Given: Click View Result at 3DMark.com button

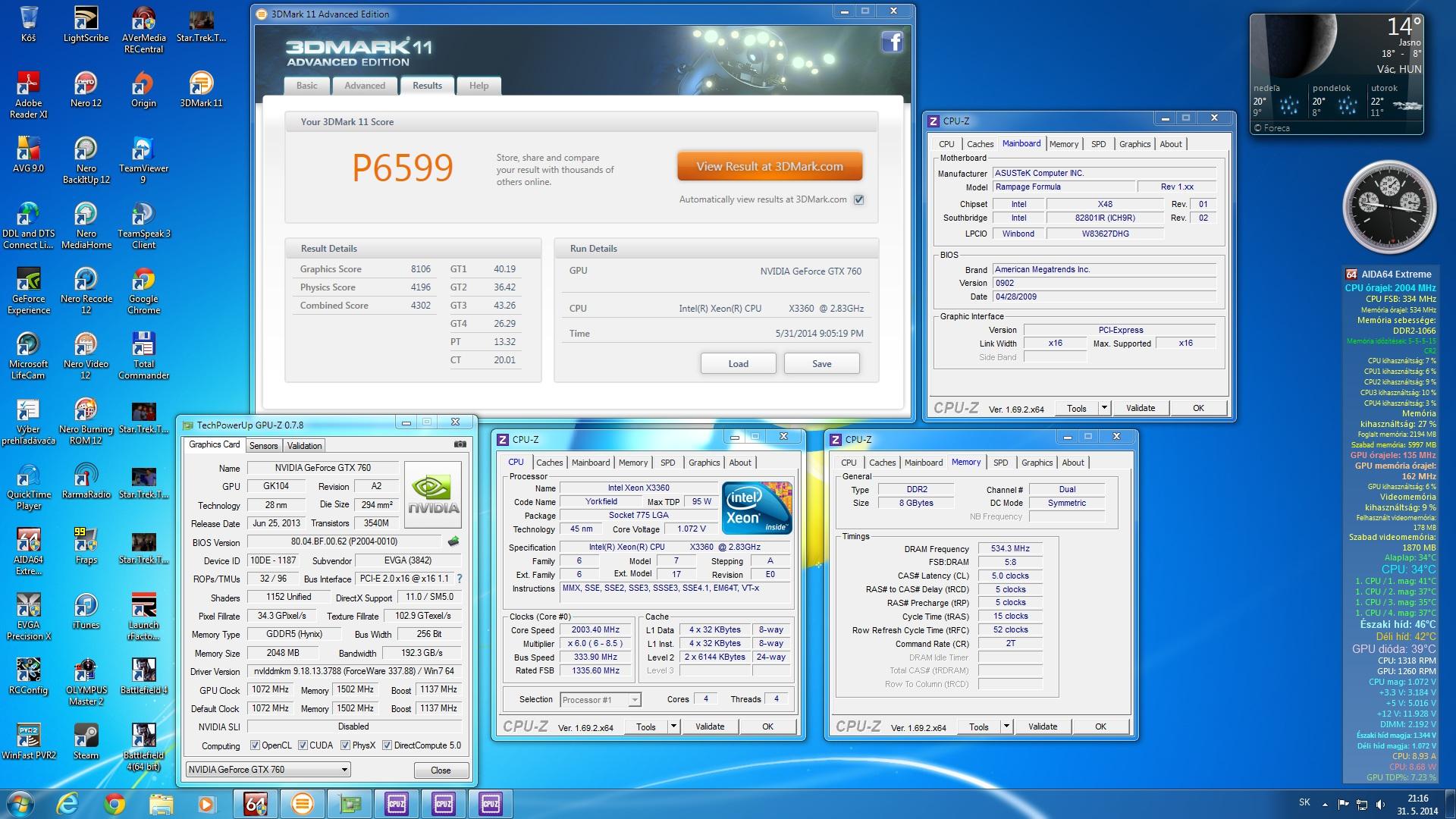Looking at the screenshot, I should [x=769, y=167].
